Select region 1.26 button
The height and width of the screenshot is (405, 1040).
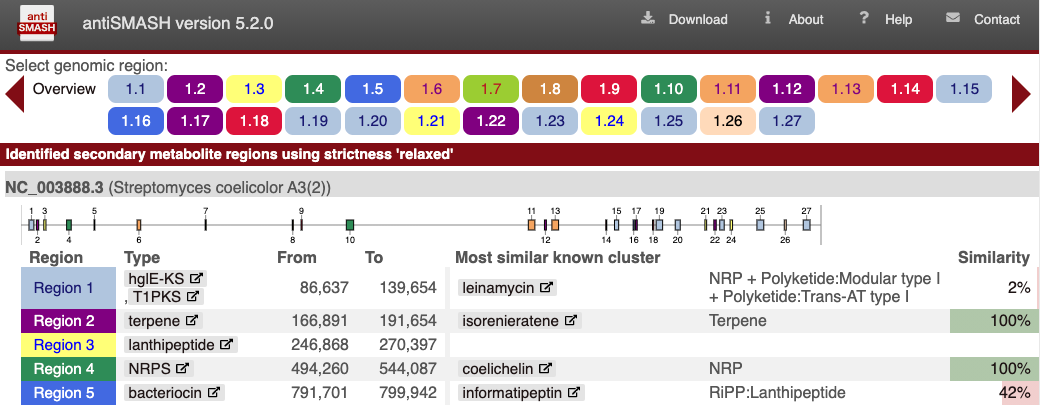click(728, 121)
